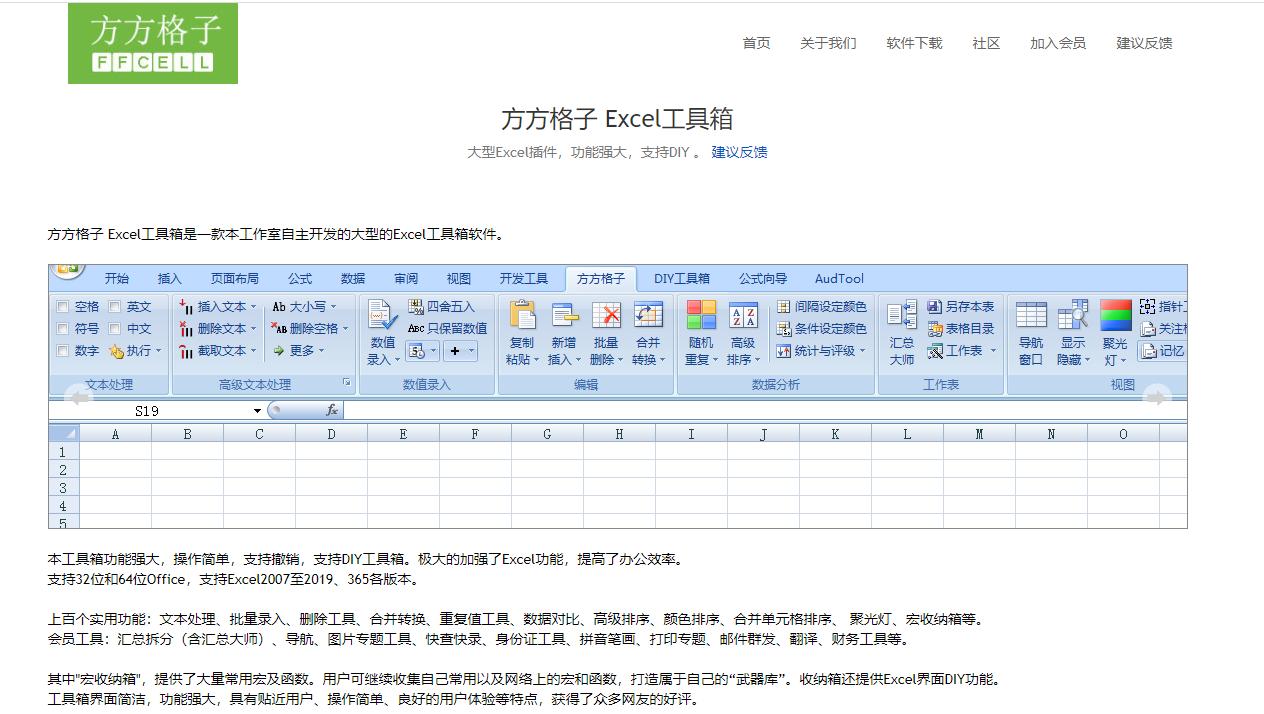
Task: Open the 导航窗口 tool
Action: point(1030,328)
